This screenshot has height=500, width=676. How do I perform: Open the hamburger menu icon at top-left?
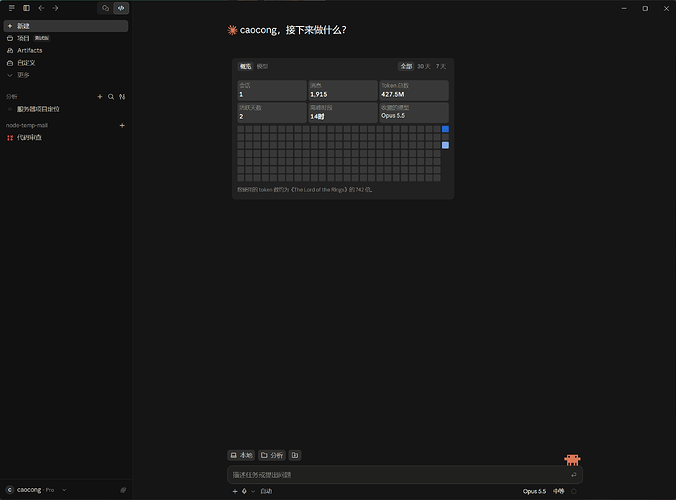(x=12, y=8)
